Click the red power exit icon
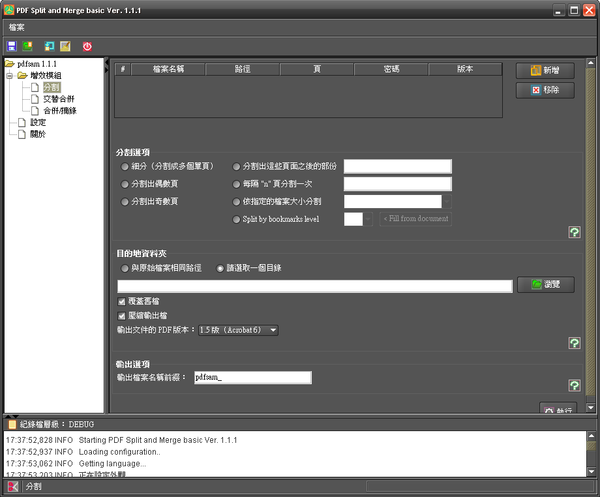This screenshot has height=497, width=600. coord(87,46)
